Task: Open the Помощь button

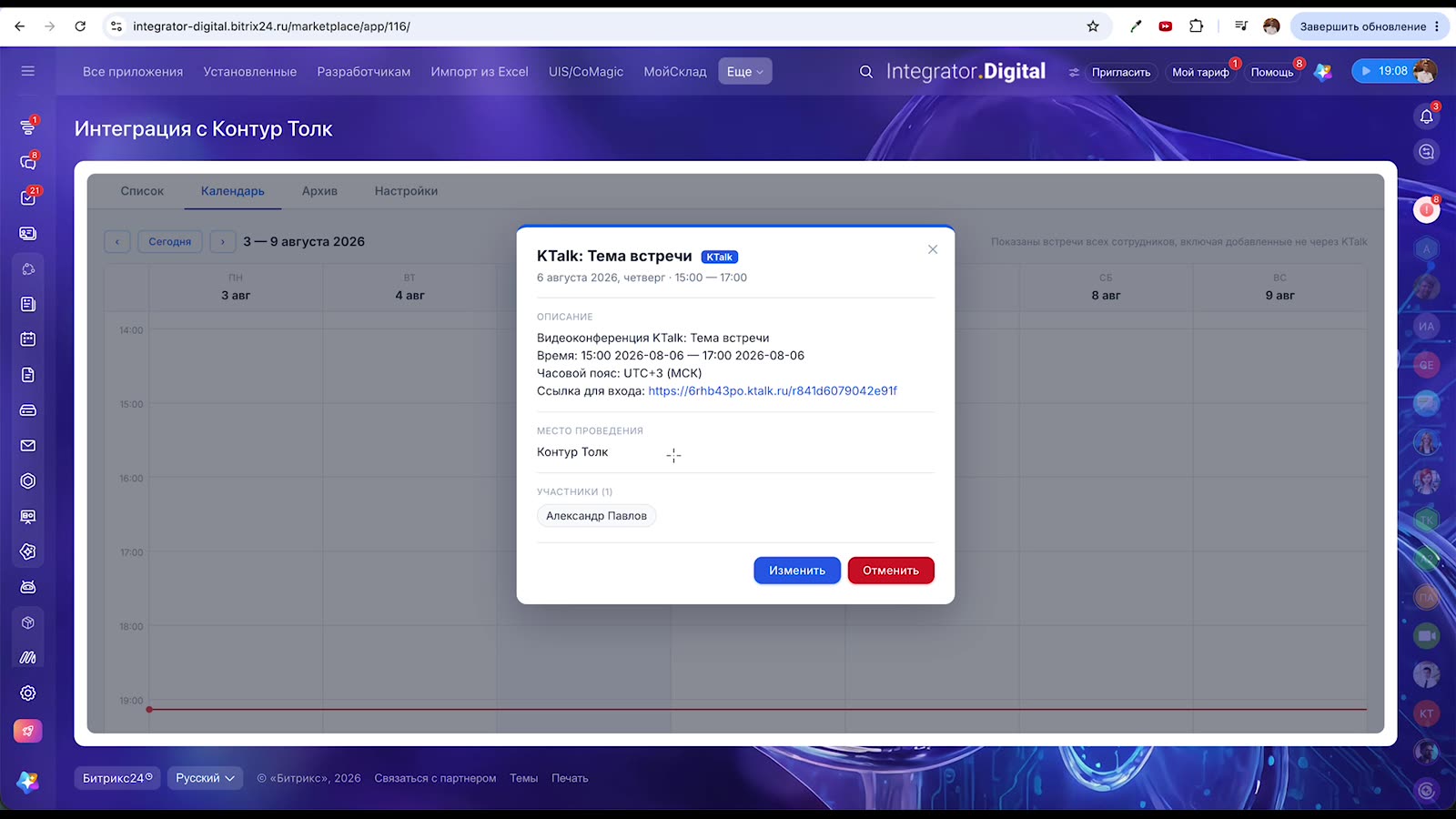Action: pos(1272,72)
